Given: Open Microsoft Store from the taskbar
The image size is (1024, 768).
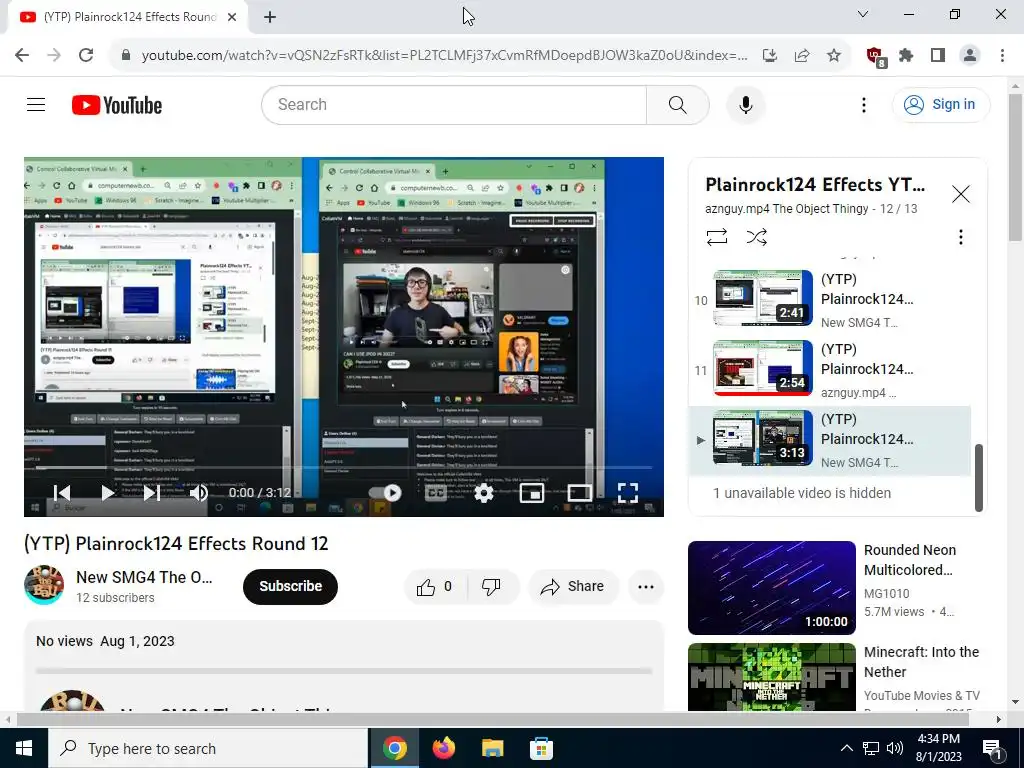Looking at the screenshot, I should pos(541,748).
